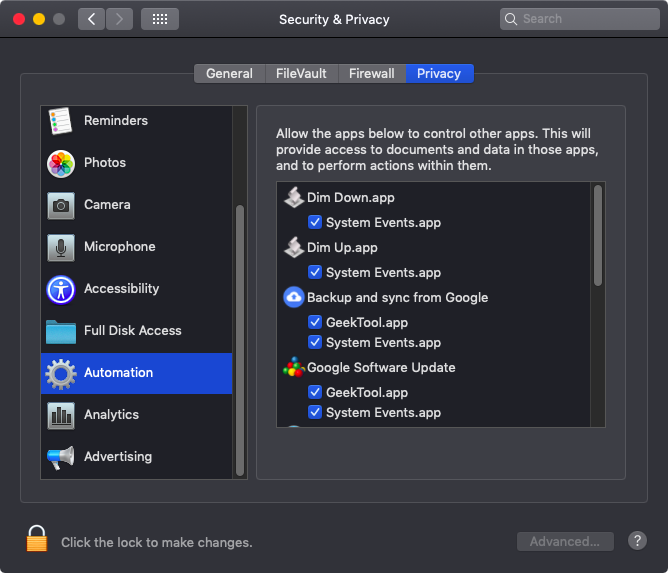Select Reminders in the privacy list
The width and height of the screenshot is (668, 573).
136,121
